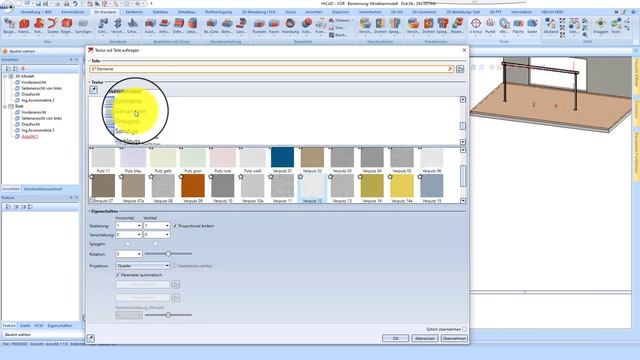Pick the yellow Verputz 14a texture swatch

pos(402,186)
